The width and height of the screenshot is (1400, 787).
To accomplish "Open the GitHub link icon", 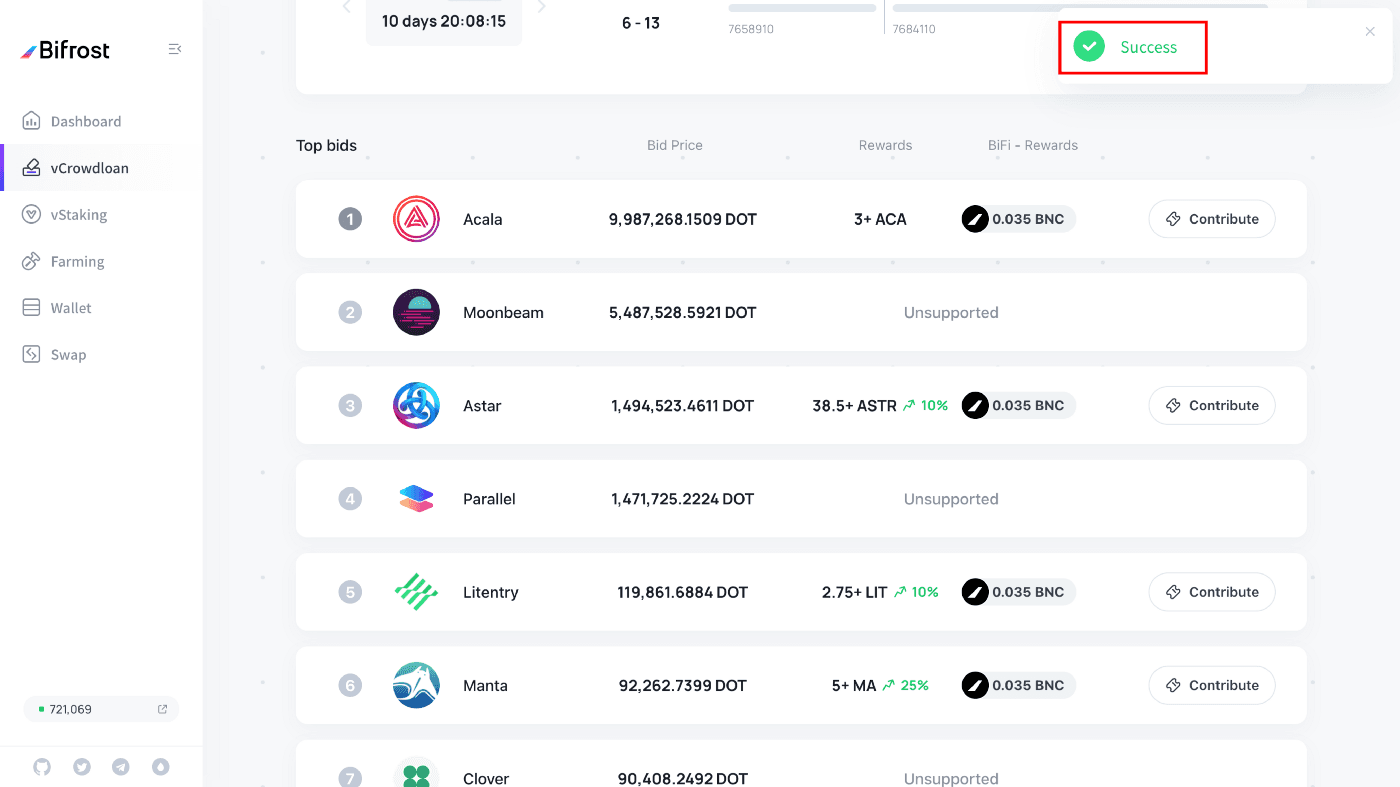I will coord(42,767).
